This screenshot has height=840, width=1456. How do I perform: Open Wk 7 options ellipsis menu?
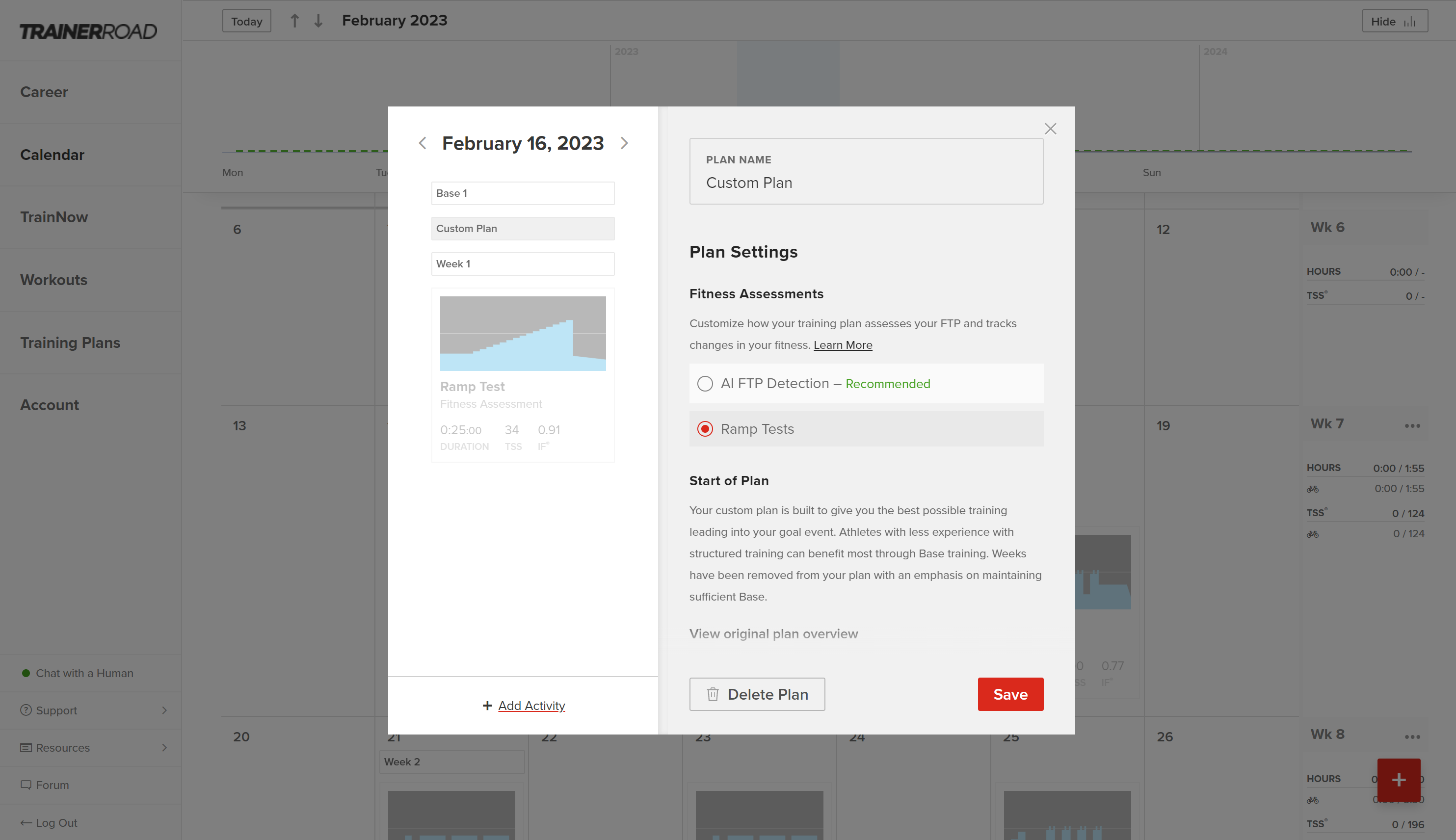1413,426
